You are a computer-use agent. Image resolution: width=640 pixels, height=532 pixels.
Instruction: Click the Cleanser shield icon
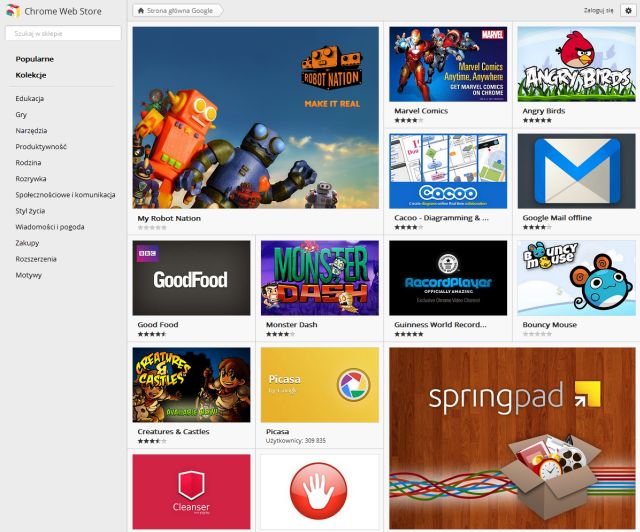pos(191,485)
